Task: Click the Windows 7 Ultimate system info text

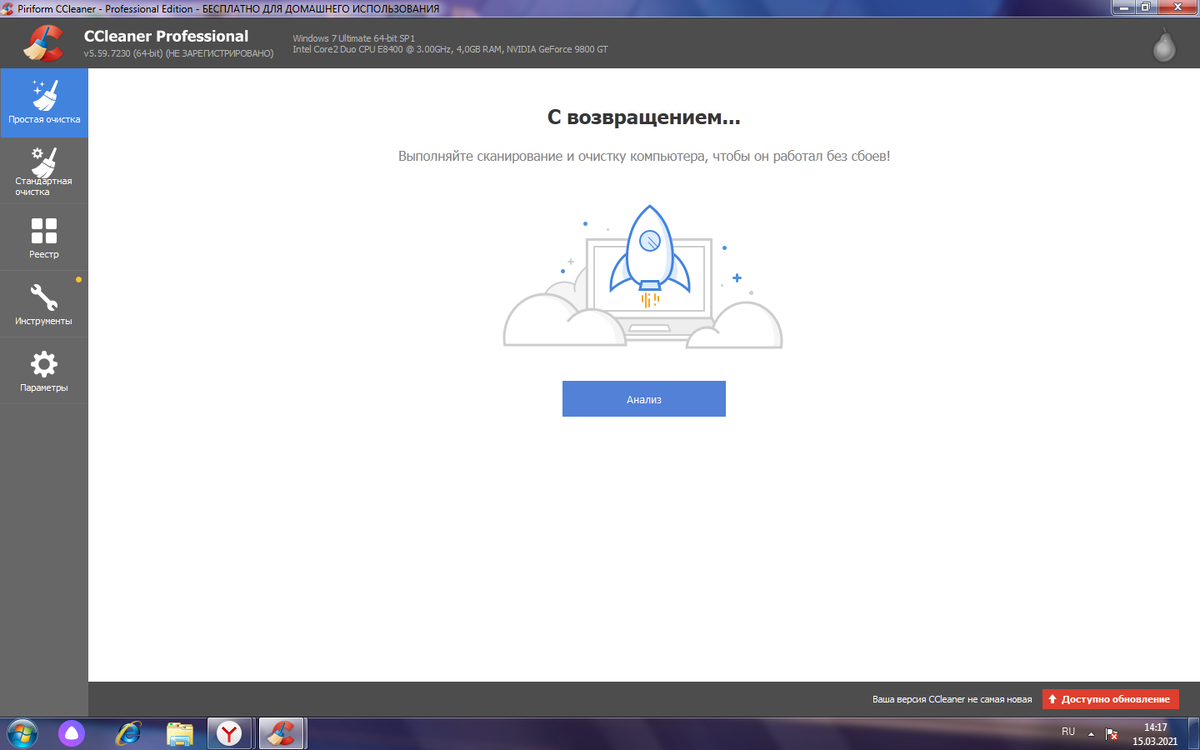Action: coord(354,38)
